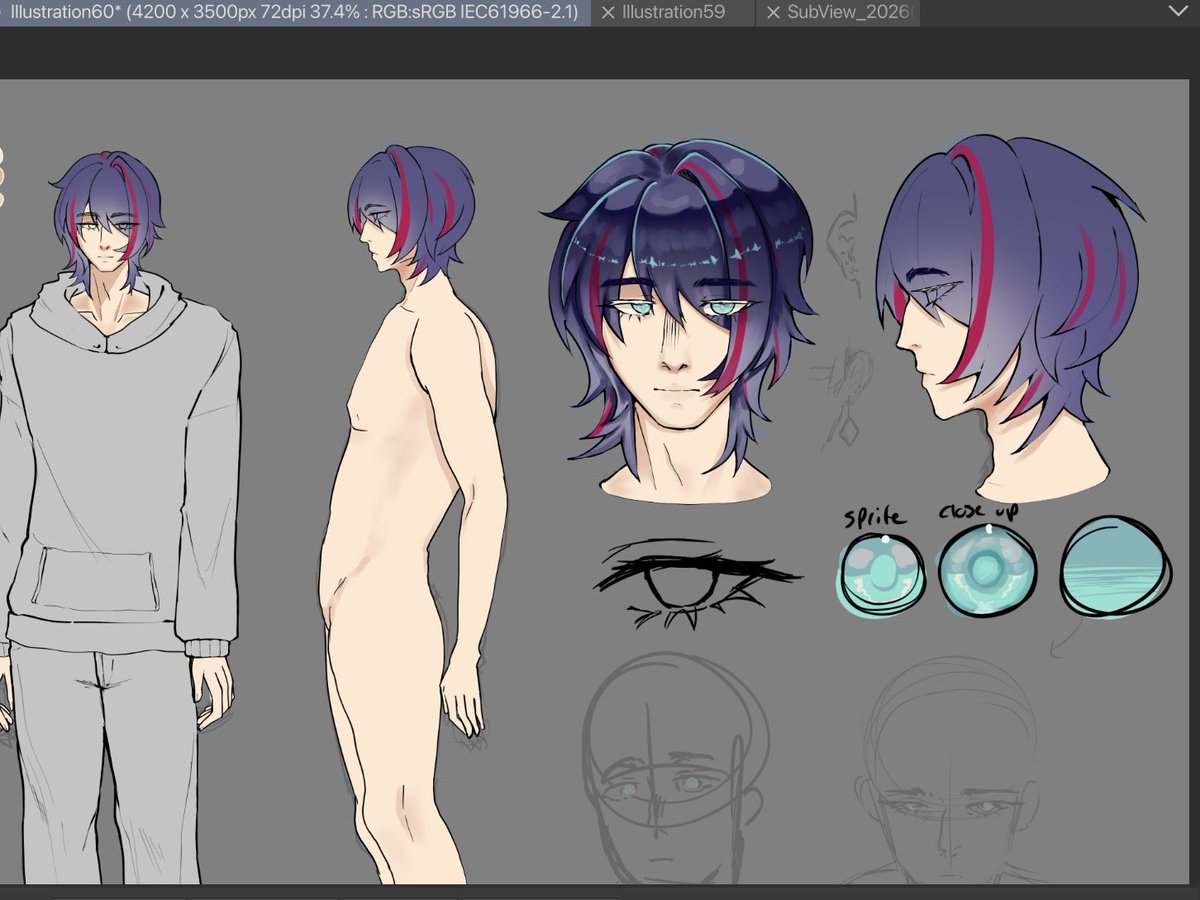Open the canvas tab list chevron
Viewport: 1200px width, 900px height.
[1178, 11]
